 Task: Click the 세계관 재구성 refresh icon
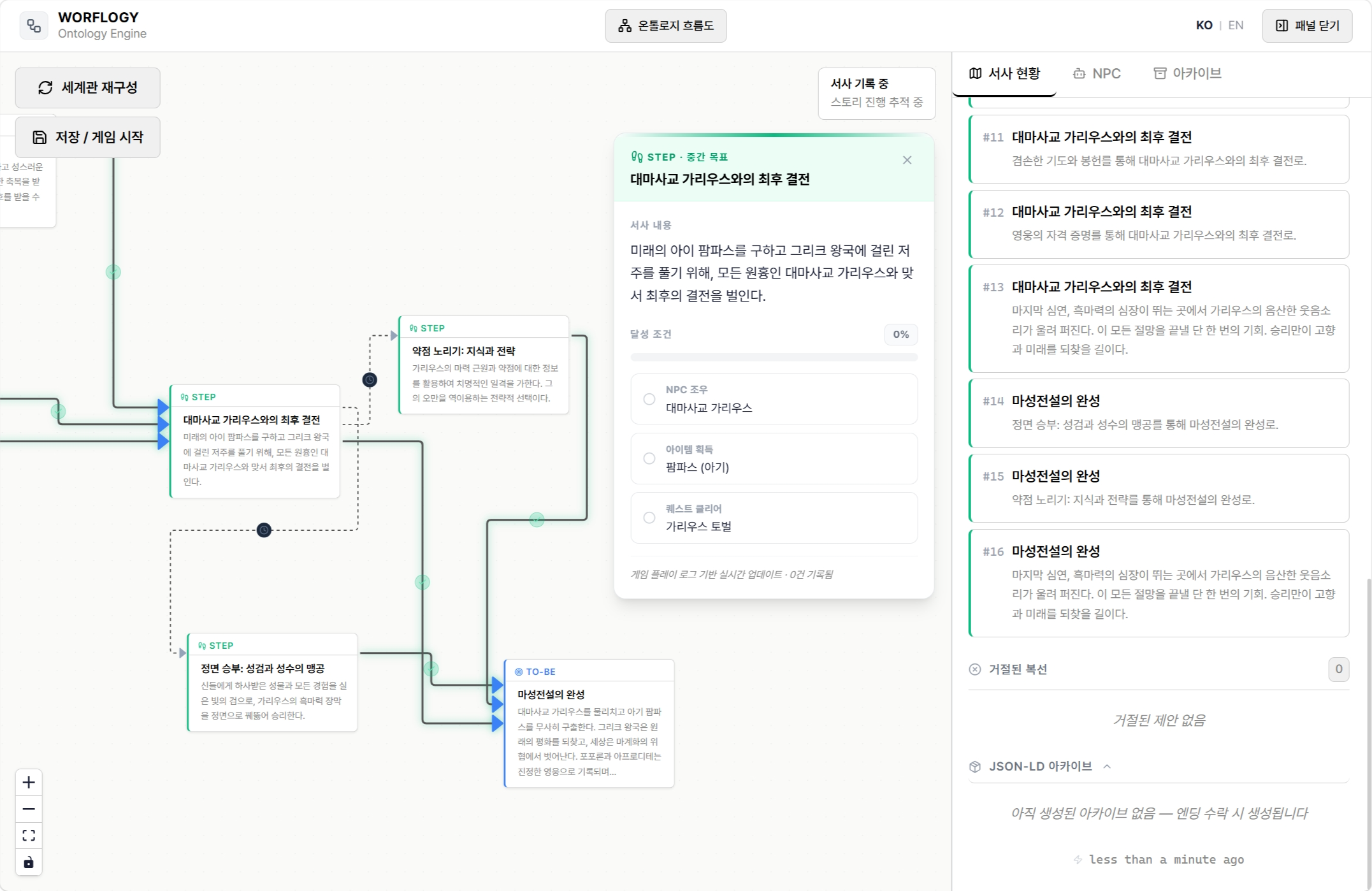coord(45,87)
